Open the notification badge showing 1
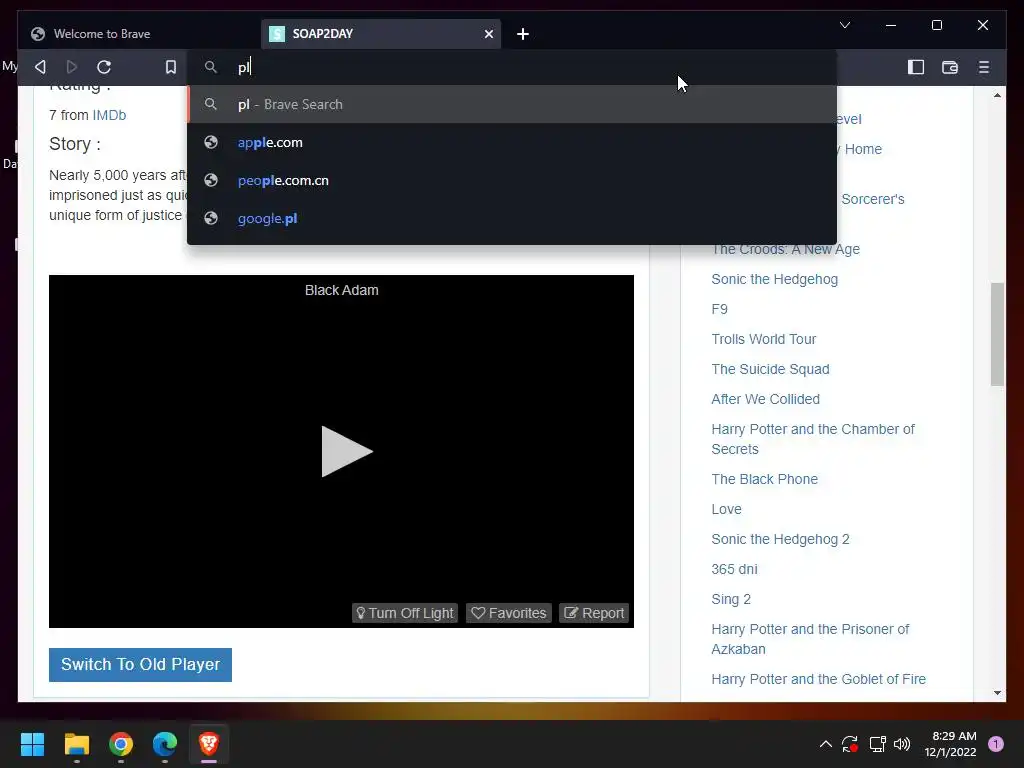 point(996,744)
